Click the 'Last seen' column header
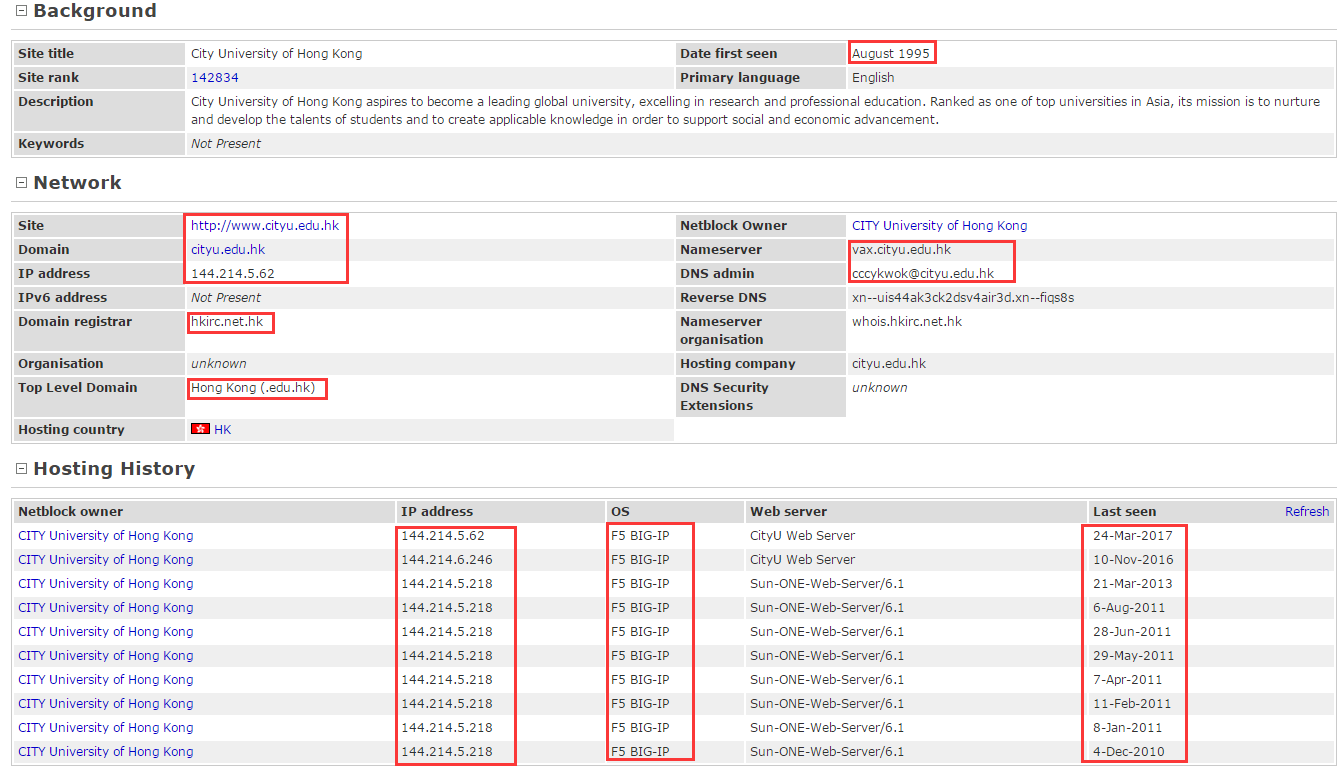The height and width of the screenshot is (767, 1340). [x=1125, y=512]
